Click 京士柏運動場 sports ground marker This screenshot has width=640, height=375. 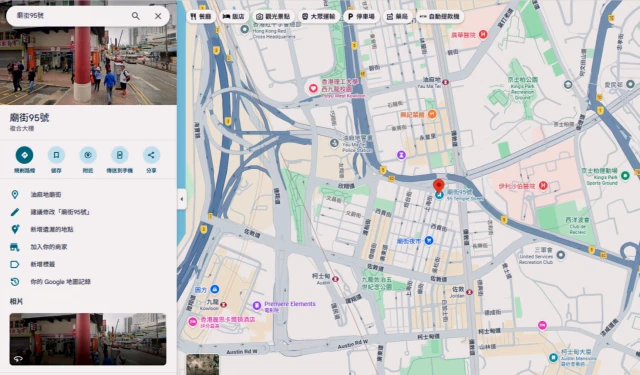625,176
